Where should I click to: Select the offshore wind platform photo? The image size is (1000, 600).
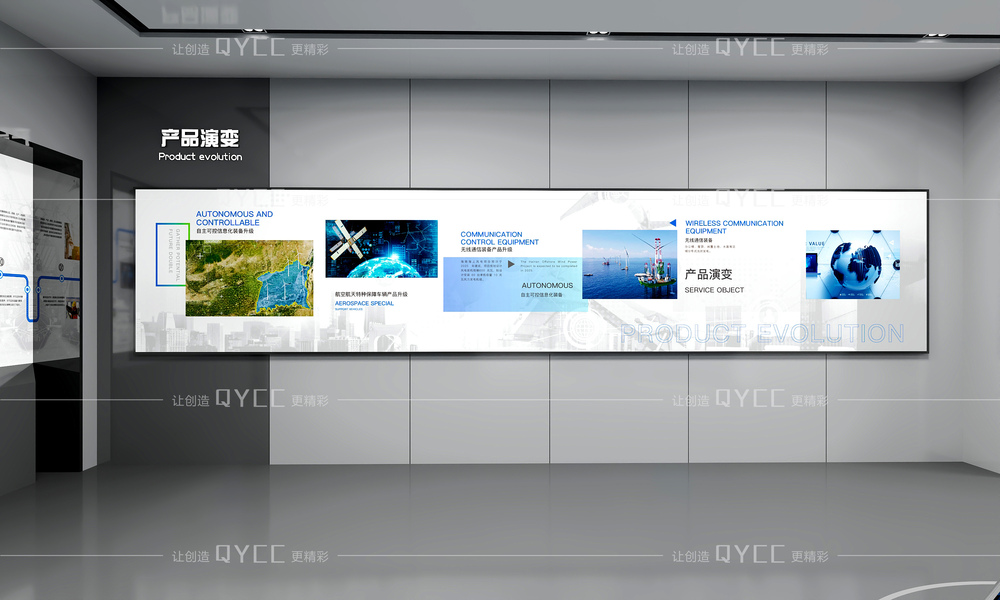[629, 264]
